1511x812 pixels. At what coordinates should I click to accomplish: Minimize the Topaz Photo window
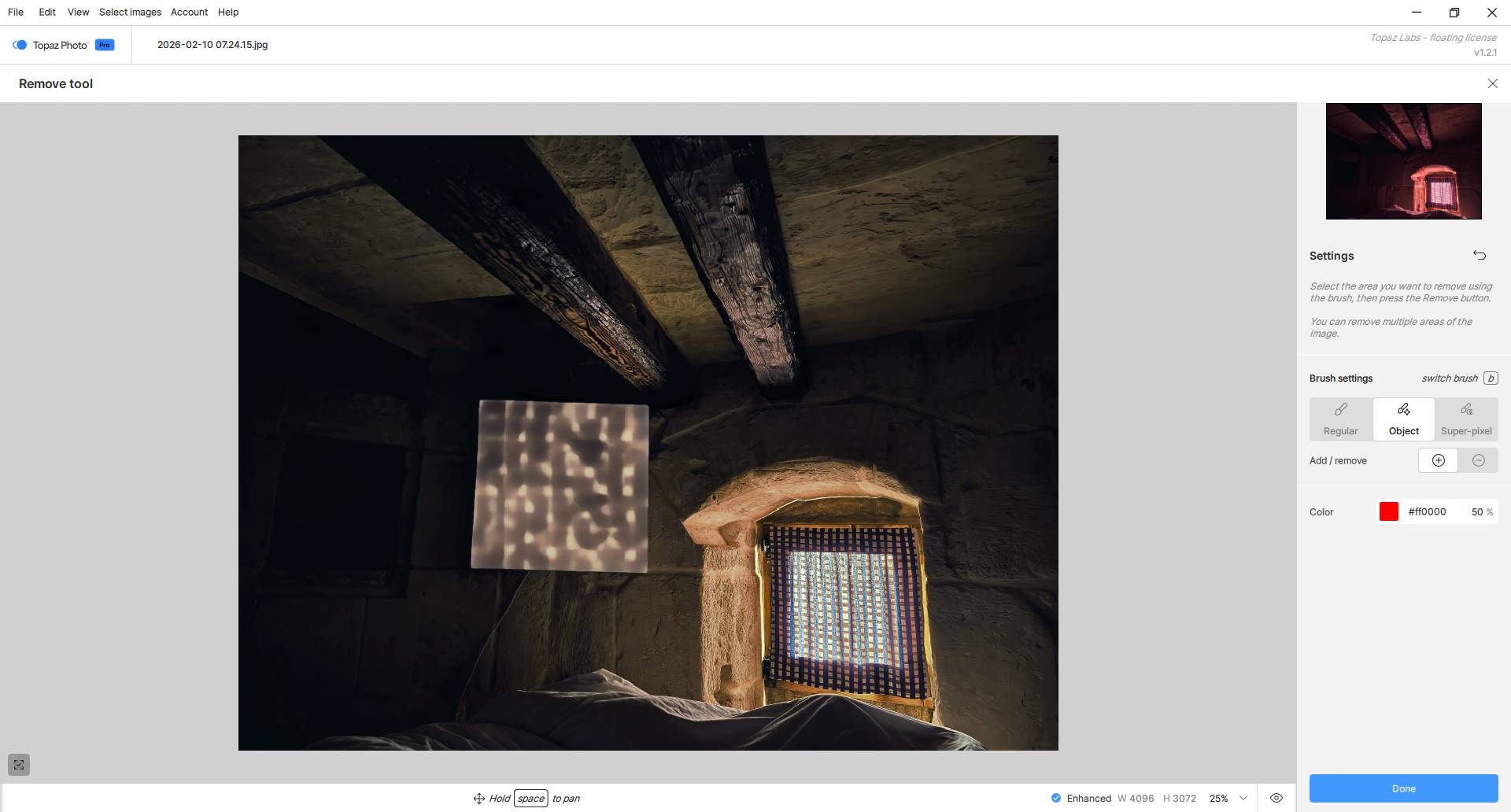pyautogui.click(x=1417, y=13)
